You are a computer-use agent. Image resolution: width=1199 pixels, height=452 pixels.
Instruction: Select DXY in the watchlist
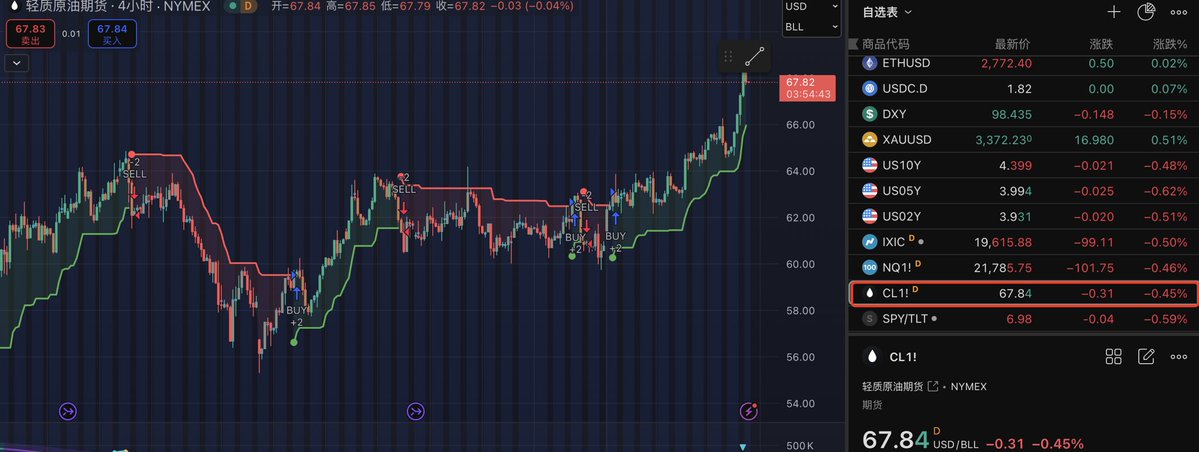point(1023,114)
